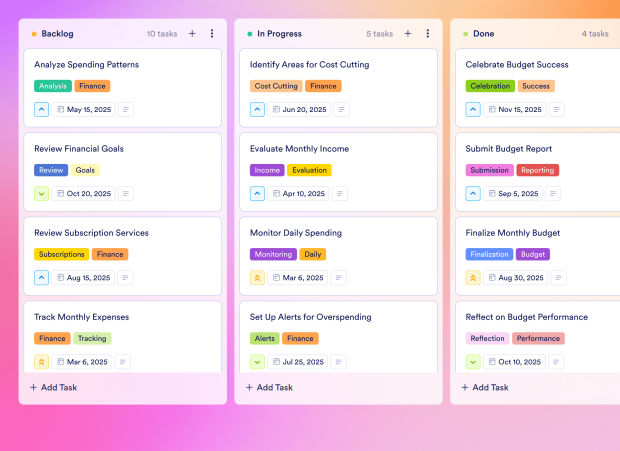The image size is (620, 451).
Task: Click Add Task in Backlog column
Action: (x=53, y=387)
